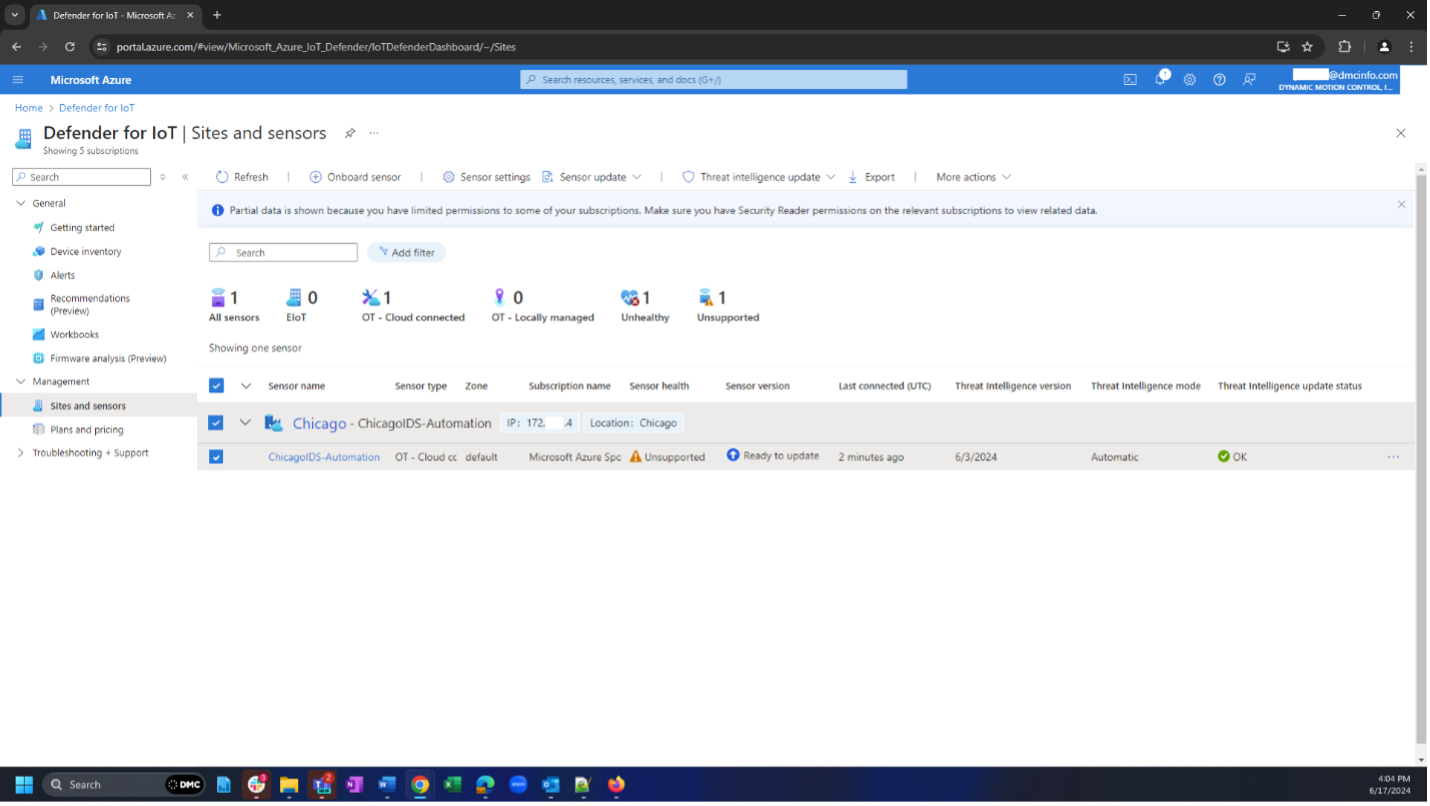1430x806 pixels.
Task: Open Device inventory in the sidebar
Action: coord(86,252)
